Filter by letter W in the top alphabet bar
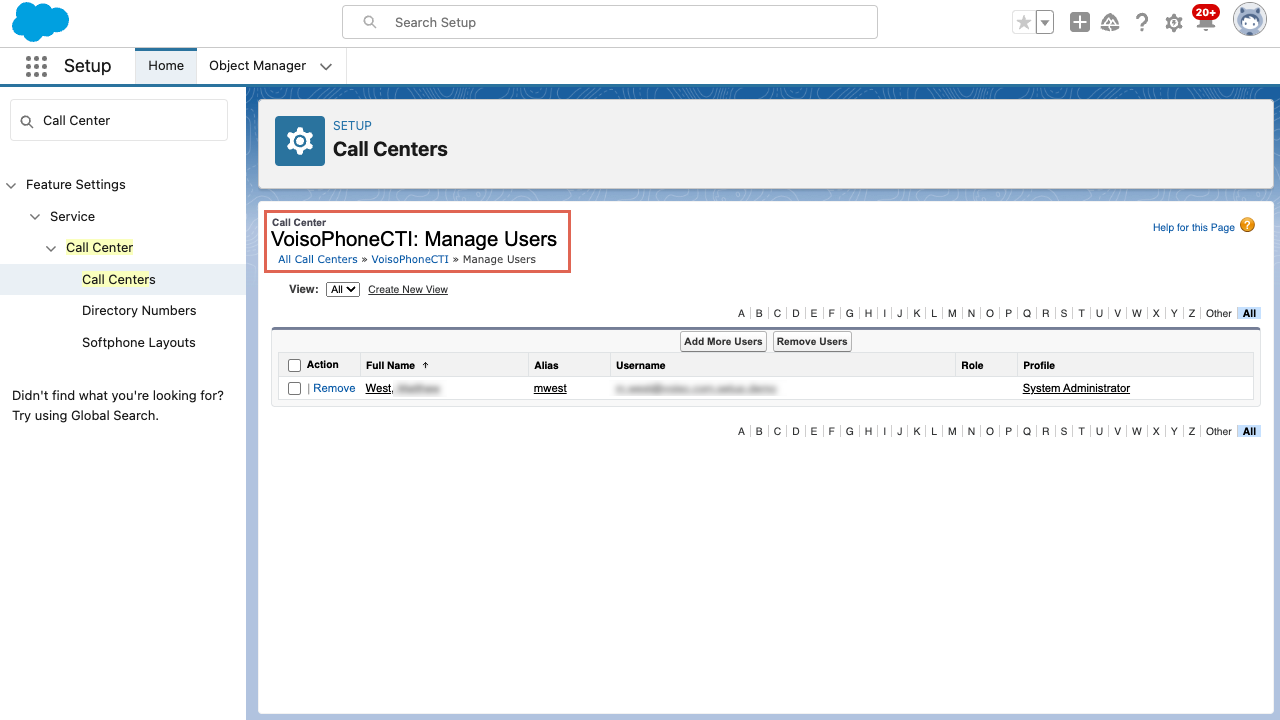Screen dimensions: 1280x720 (x=1137, y=313)
